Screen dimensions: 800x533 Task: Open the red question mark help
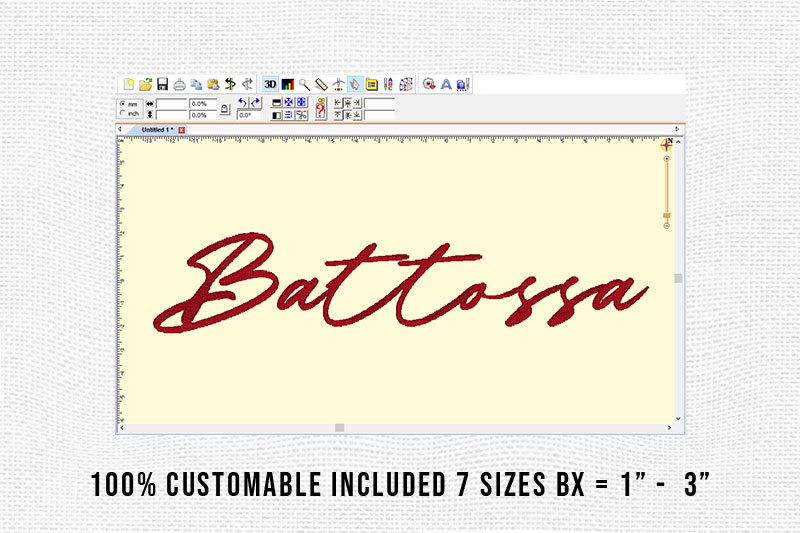click(x=320, y=109)
